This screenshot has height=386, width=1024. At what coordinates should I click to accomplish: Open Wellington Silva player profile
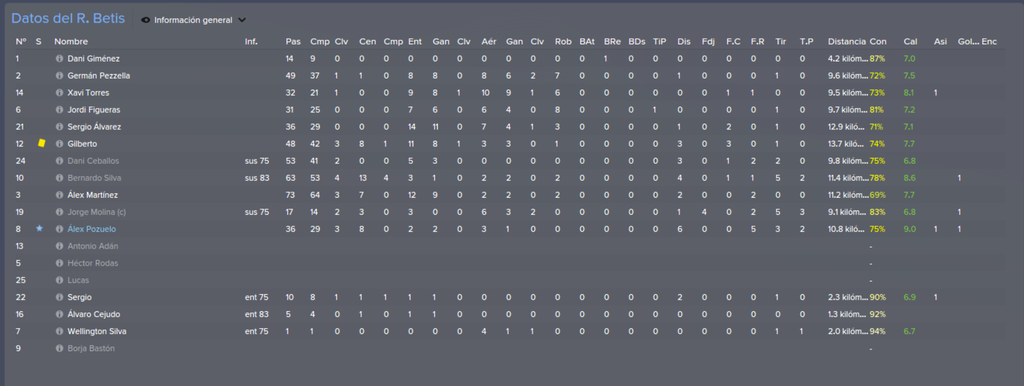pyautogui.click(x=97, y=331)
